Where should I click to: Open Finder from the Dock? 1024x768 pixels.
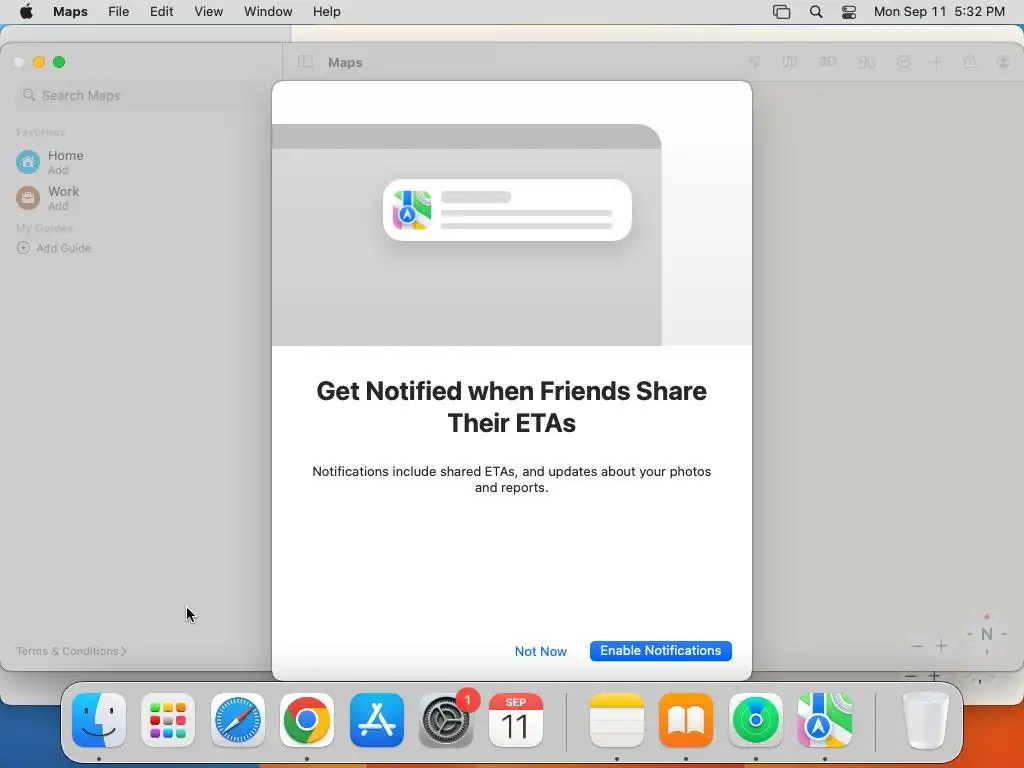coord(99,720)
